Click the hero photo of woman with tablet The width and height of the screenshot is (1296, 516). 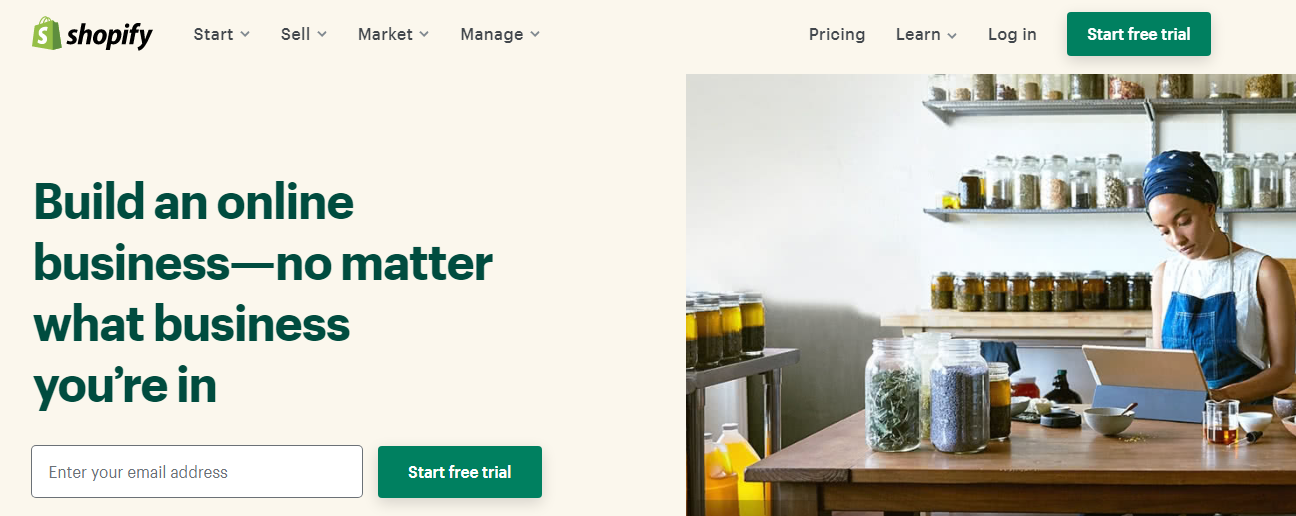click(x=991, y=295)
